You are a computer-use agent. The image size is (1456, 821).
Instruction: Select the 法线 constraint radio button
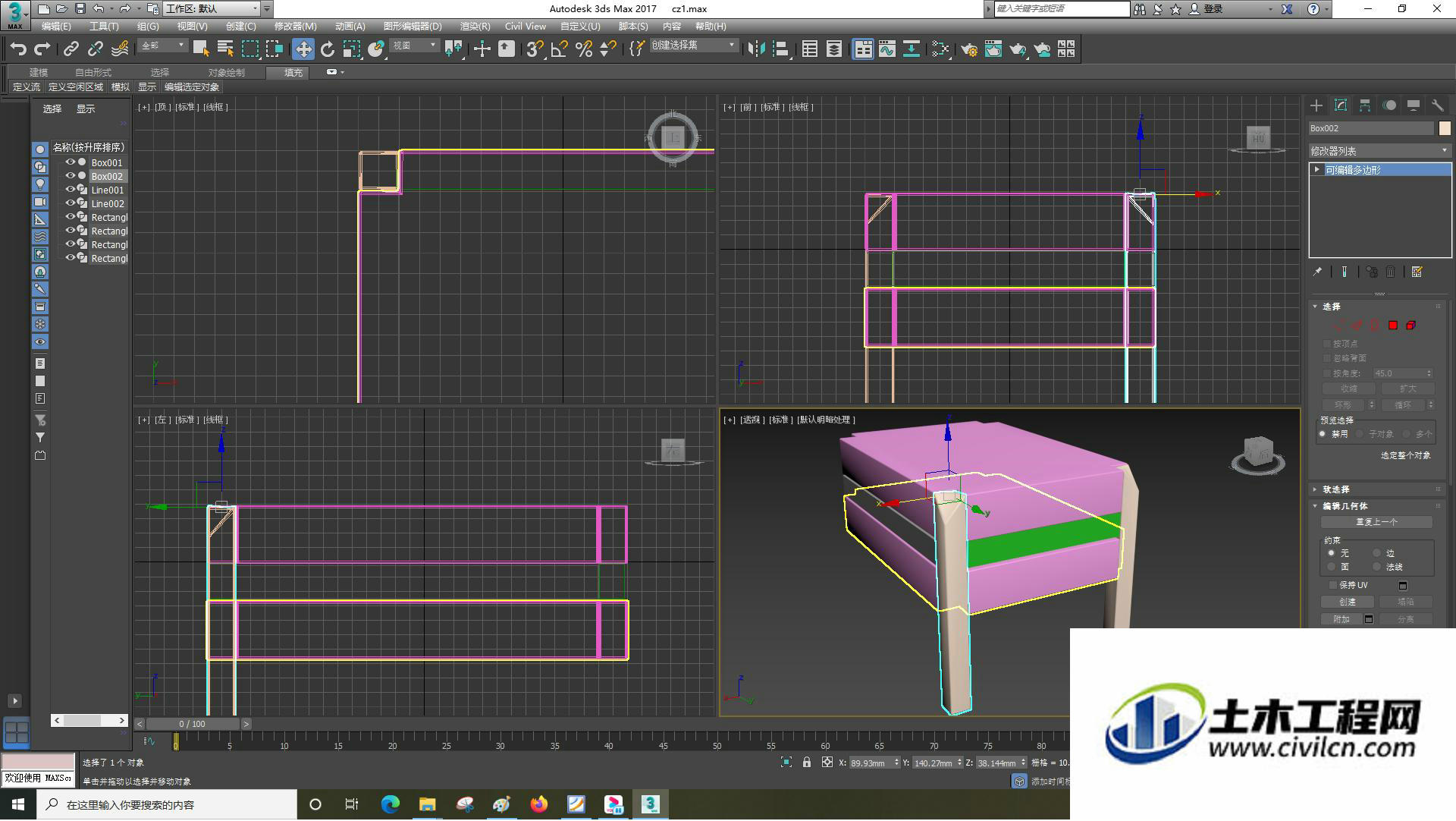click(x=1376, y=567)
